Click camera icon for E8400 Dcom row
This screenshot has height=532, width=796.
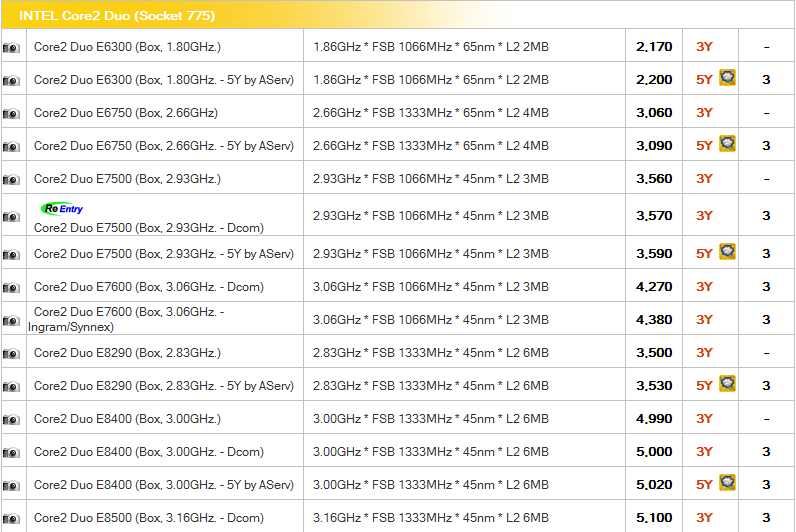click(12, 453)
